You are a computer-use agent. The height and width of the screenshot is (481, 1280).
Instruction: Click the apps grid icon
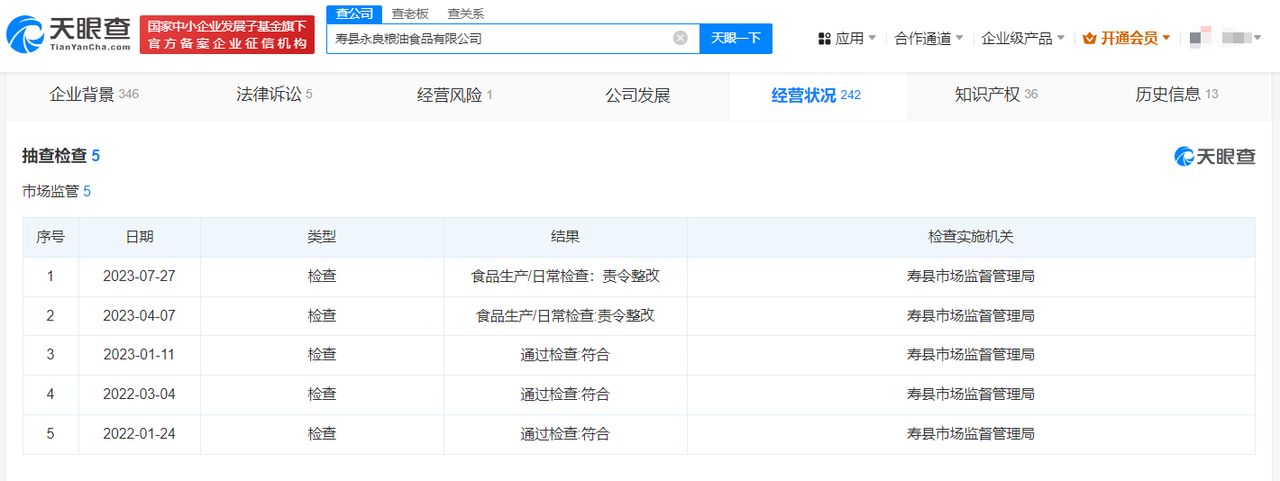824,38
